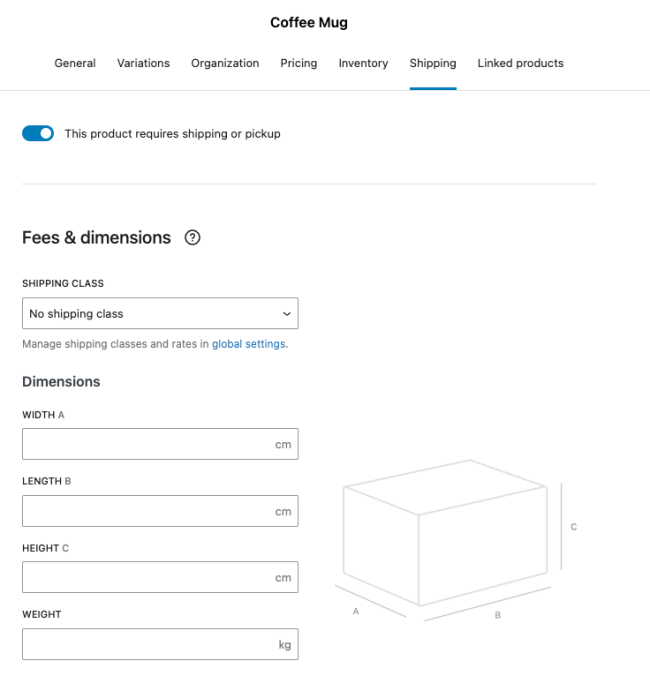Click the 'This product requires shipping or pickup' label
The image size is (650, 691).
click(172, 134)
